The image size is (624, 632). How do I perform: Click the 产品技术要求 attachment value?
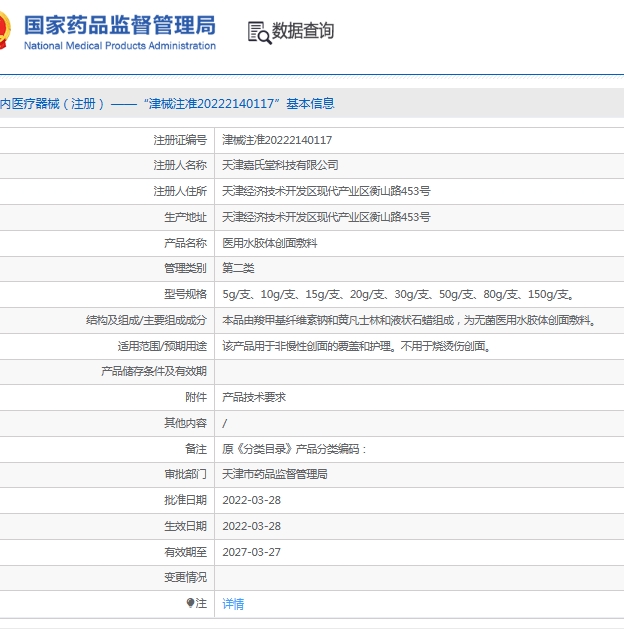254,397
